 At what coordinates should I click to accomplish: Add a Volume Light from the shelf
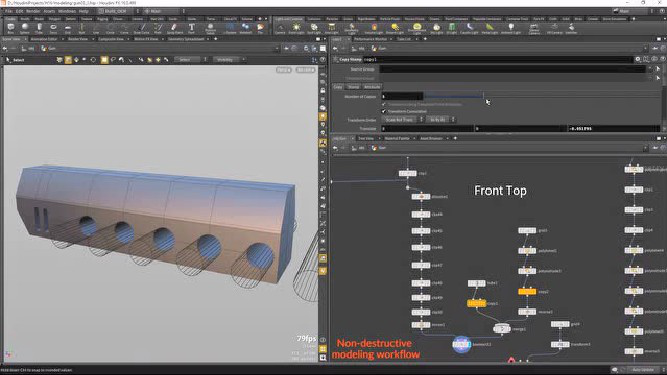374,28
